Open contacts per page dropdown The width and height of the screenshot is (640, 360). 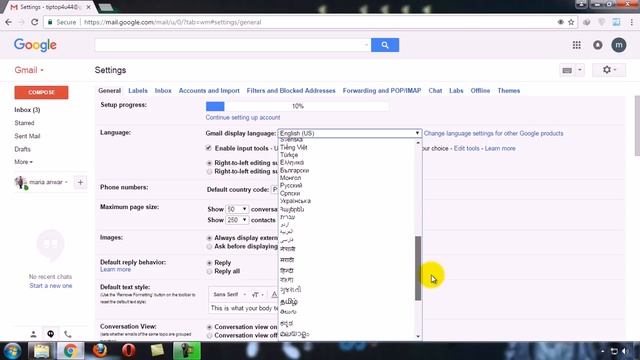(237, 220)
